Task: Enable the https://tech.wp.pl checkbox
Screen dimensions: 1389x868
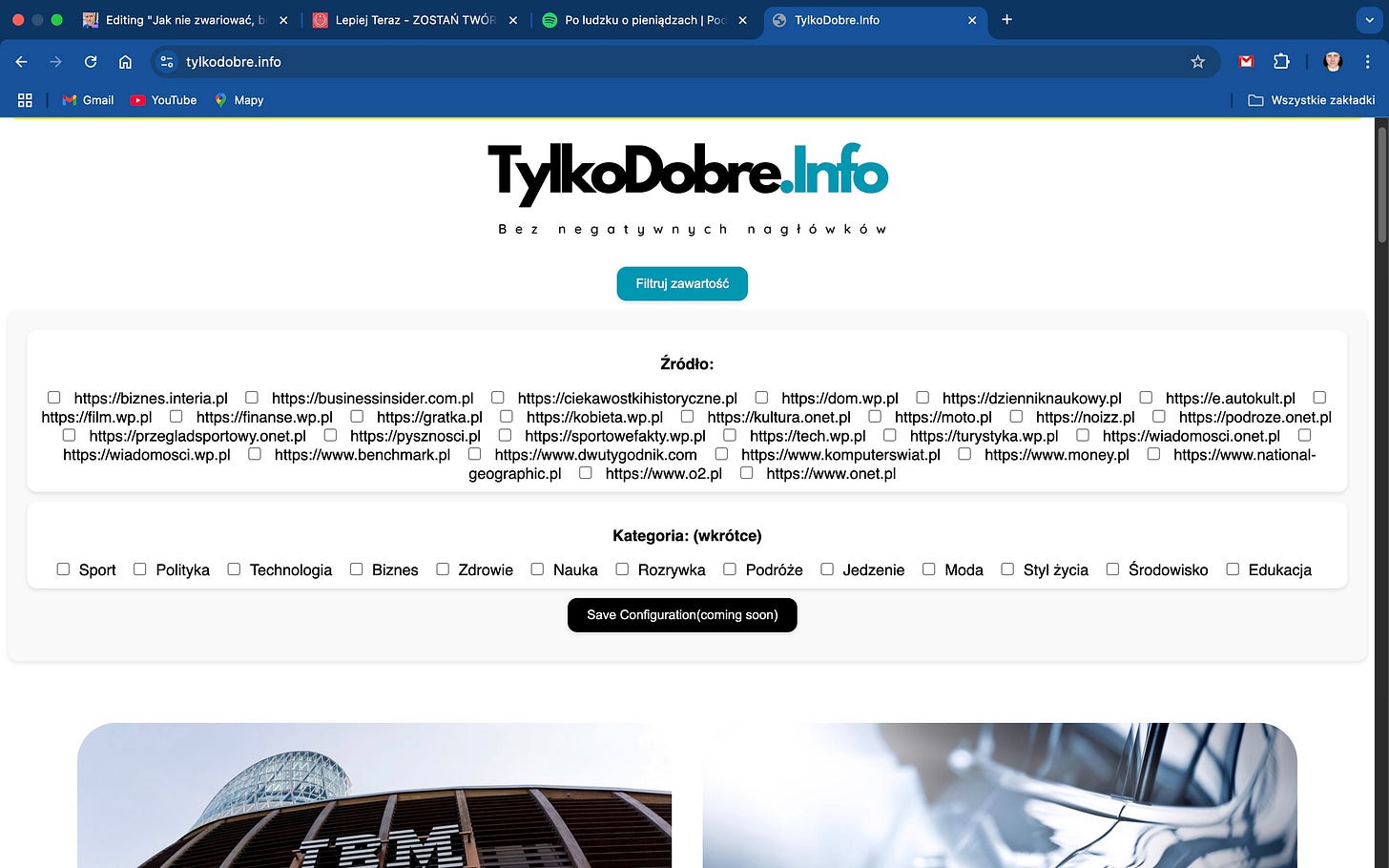Action: pyautogui.click(x=730, y=435)
